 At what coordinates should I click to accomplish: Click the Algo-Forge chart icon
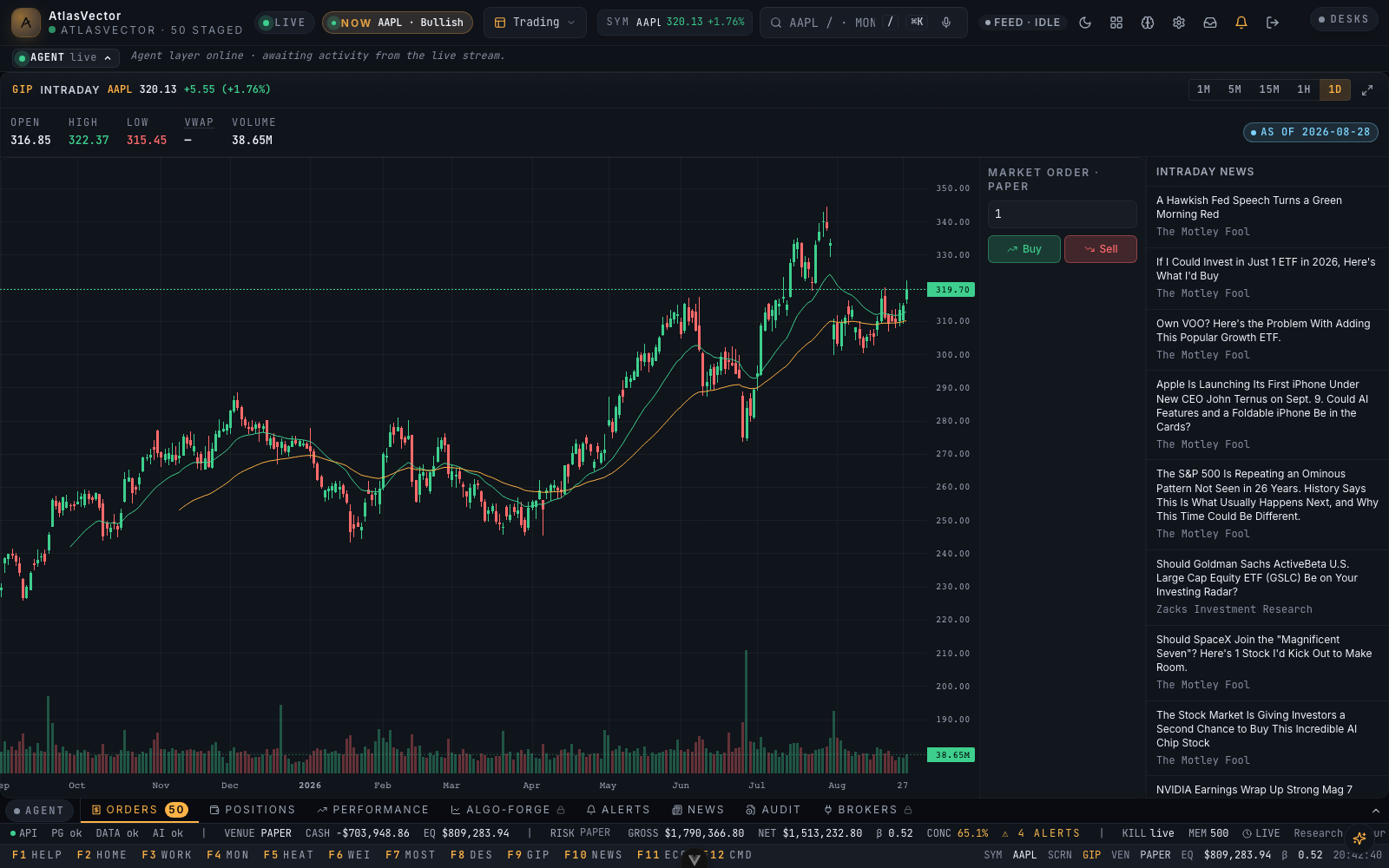click(x=456, y=810)
